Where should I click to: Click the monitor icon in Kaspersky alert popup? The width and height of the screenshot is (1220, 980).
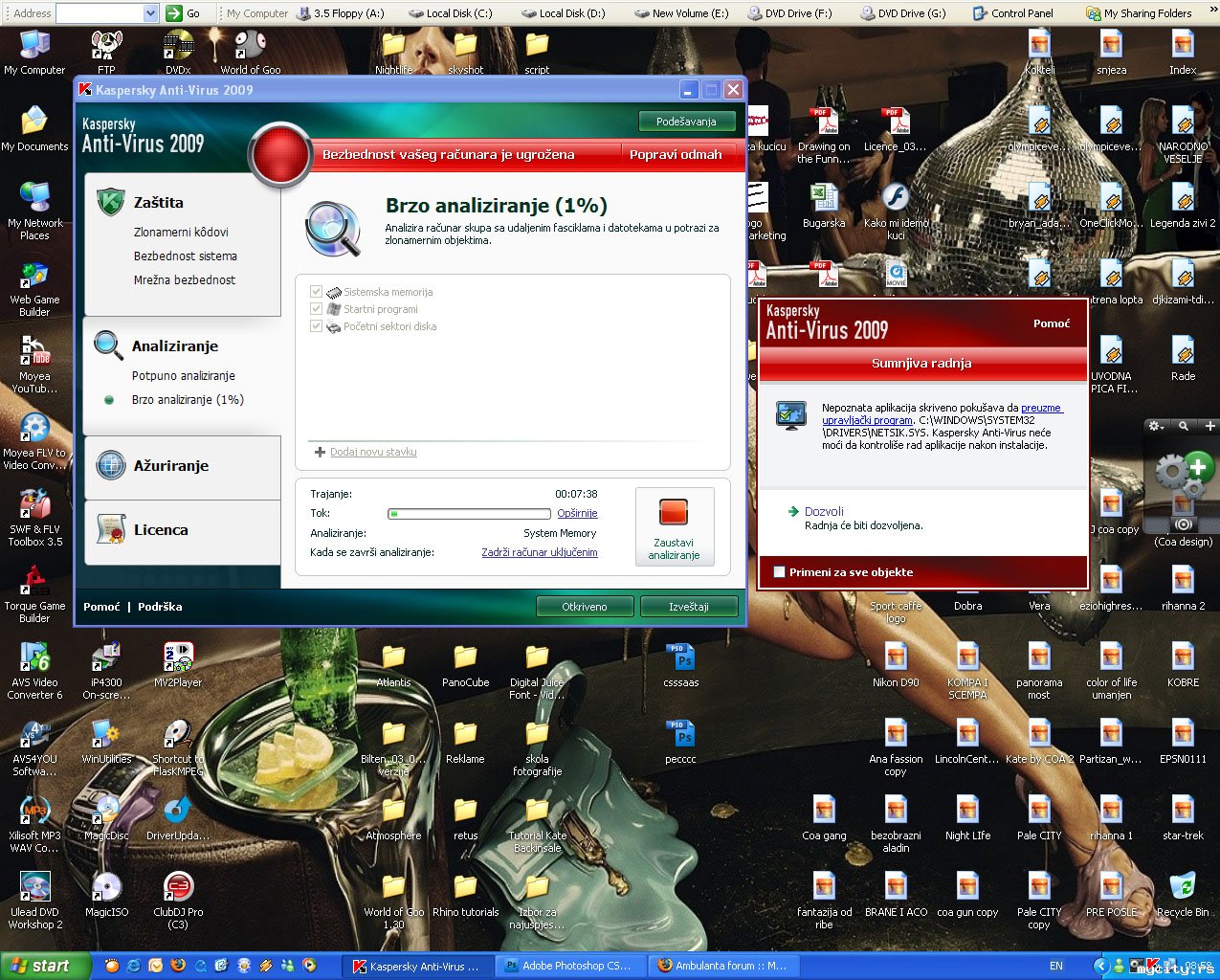coord(791,415)
